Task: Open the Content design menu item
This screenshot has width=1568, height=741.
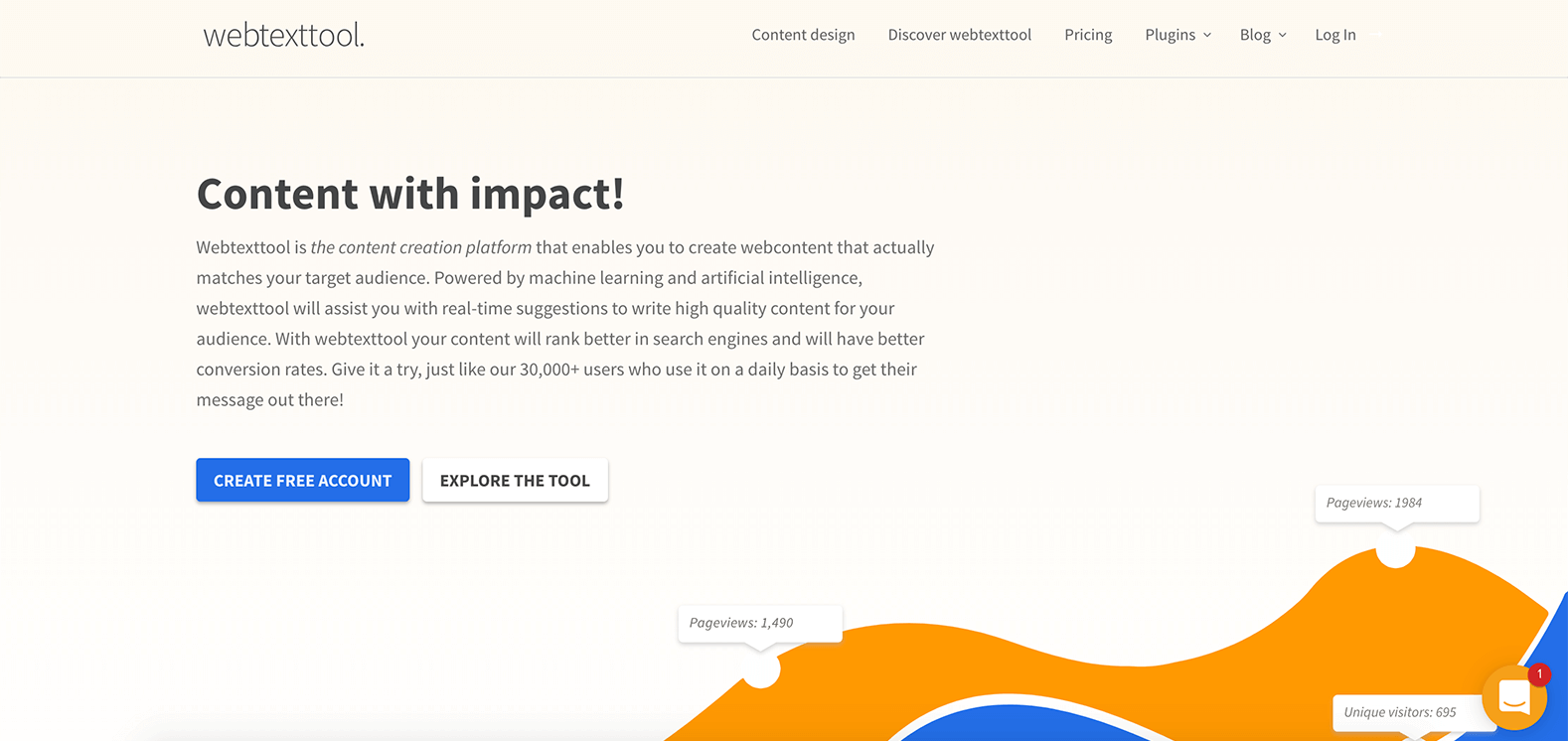Action: tap(803, 35)
